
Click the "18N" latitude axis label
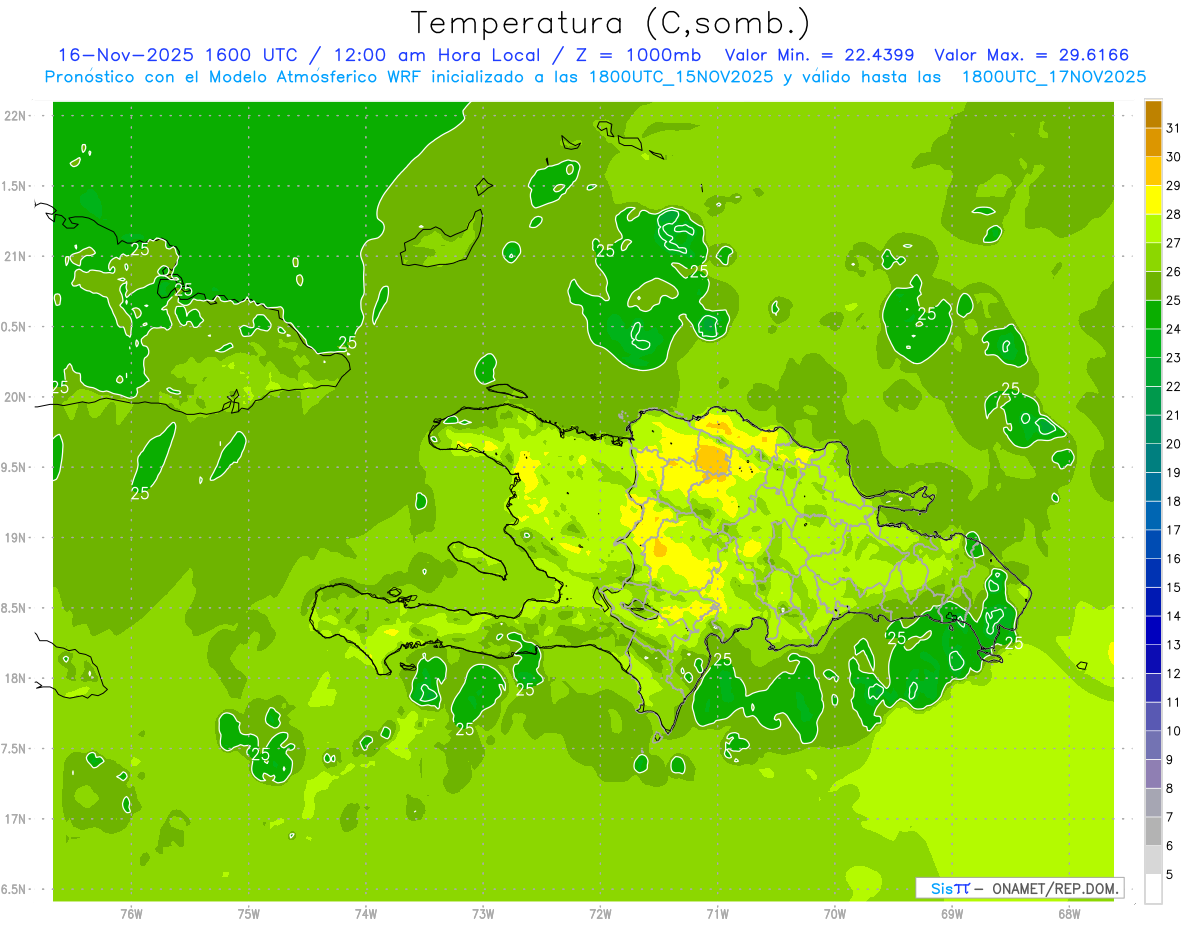(x=15, y=679)
